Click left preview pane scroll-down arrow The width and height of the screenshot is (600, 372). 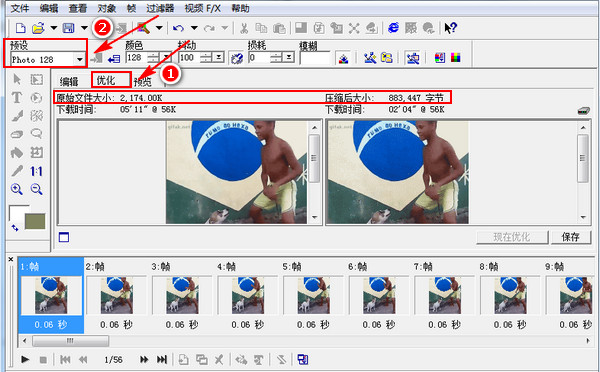tap(315, 217)
